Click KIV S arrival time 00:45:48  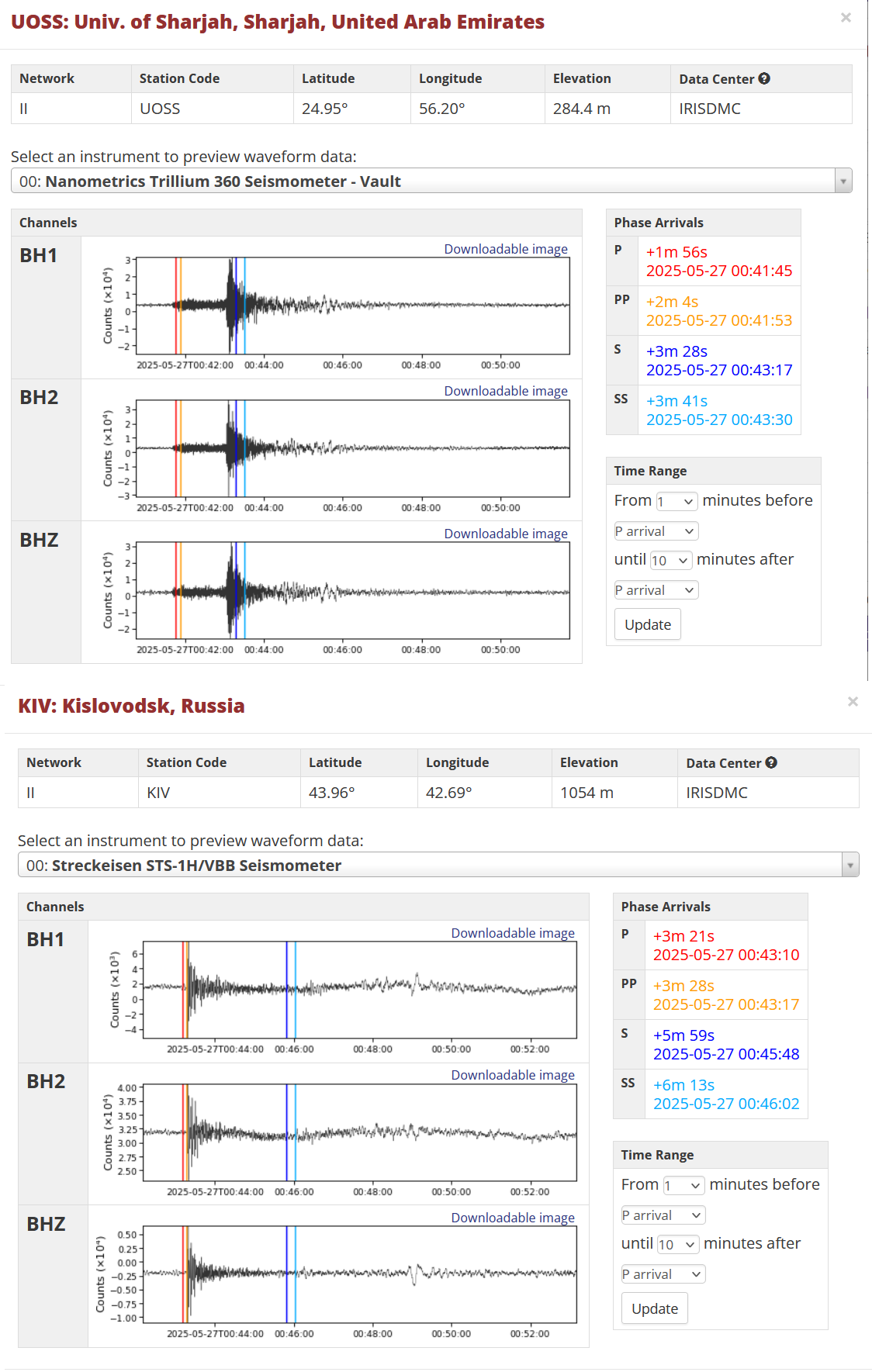point(726,1054)
